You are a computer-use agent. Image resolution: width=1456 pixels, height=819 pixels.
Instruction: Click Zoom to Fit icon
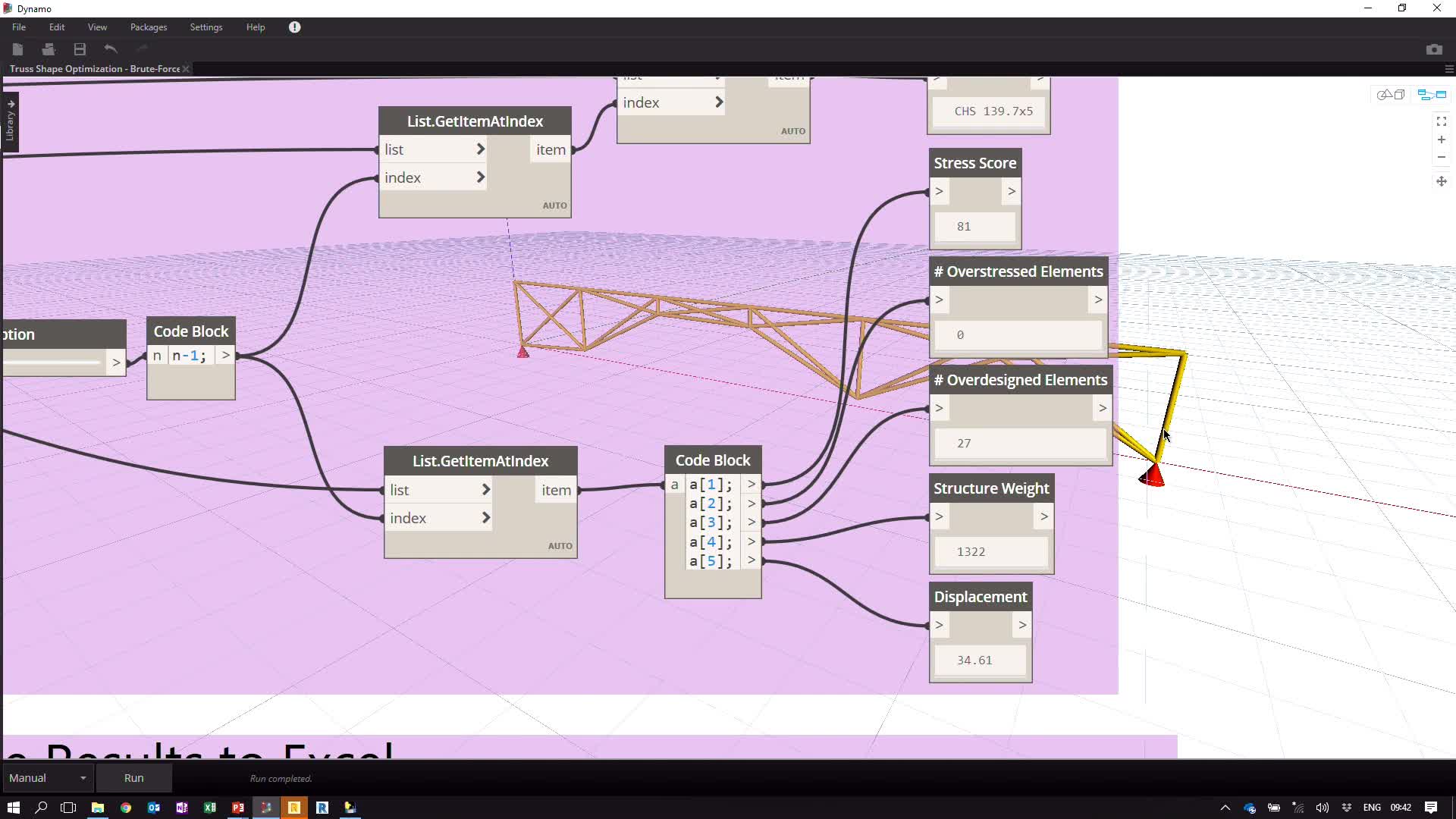[1441, 121]
